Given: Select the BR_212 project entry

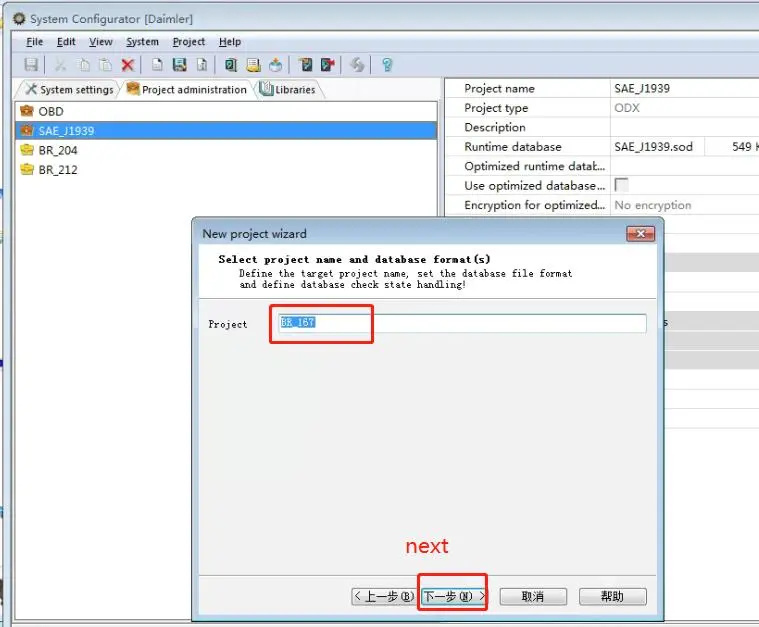Looking at the screenshot, I should pos(57,170).
